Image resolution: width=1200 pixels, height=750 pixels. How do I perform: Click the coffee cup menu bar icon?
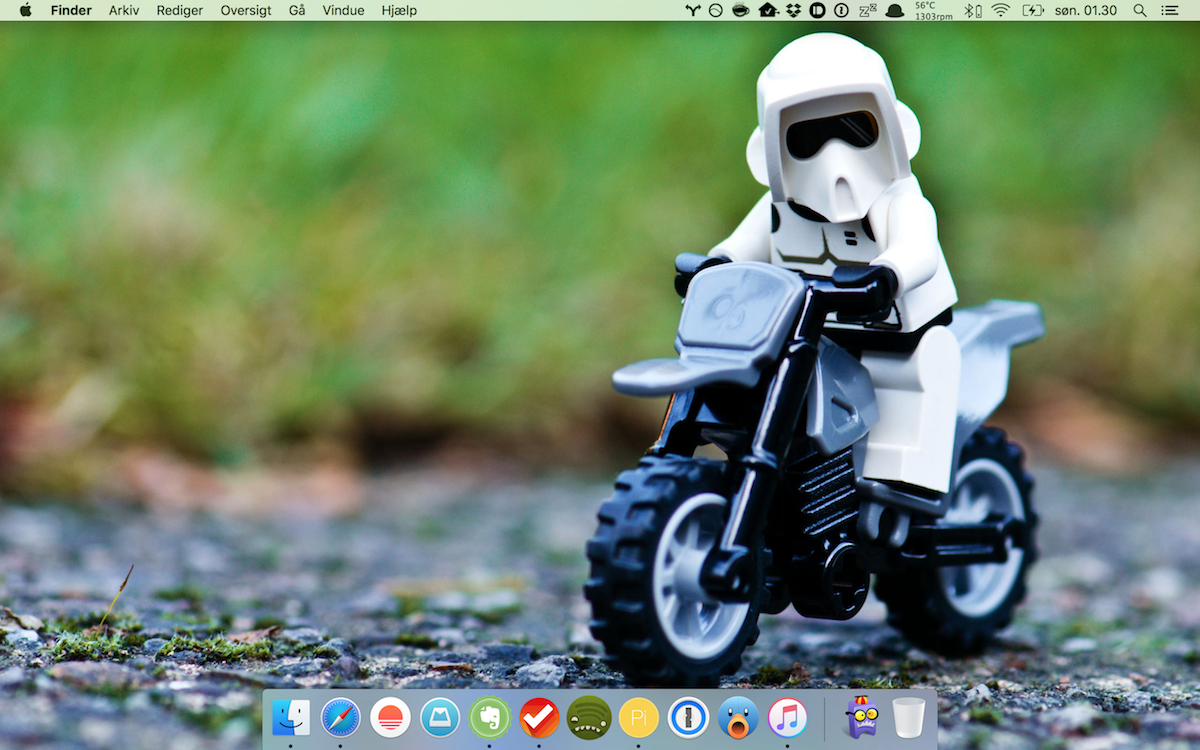pos(740,10)
